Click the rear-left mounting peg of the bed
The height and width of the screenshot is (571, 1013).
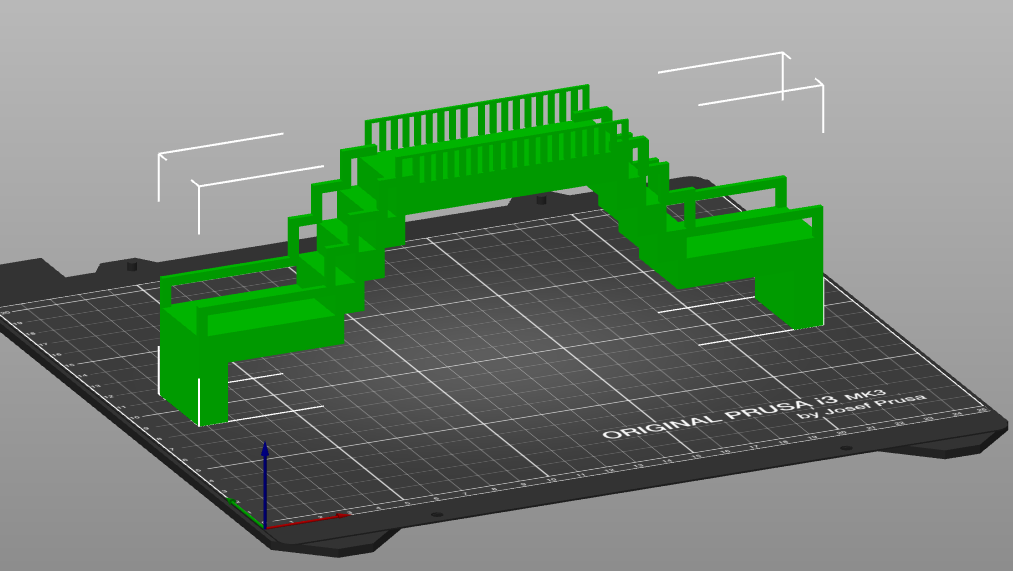[132, 265]
